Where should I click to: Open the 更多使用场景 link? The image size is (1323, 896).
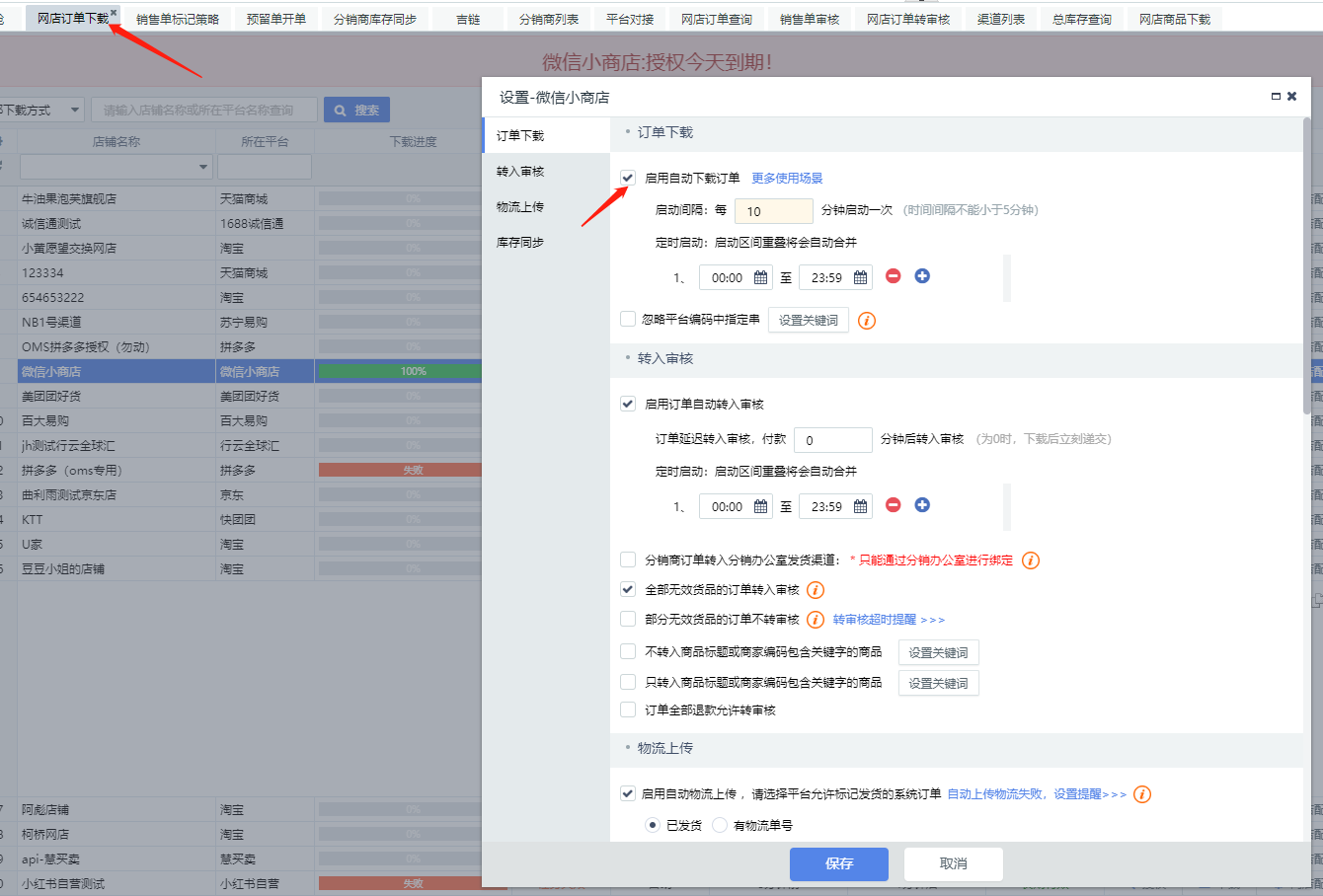coord(787,179)
